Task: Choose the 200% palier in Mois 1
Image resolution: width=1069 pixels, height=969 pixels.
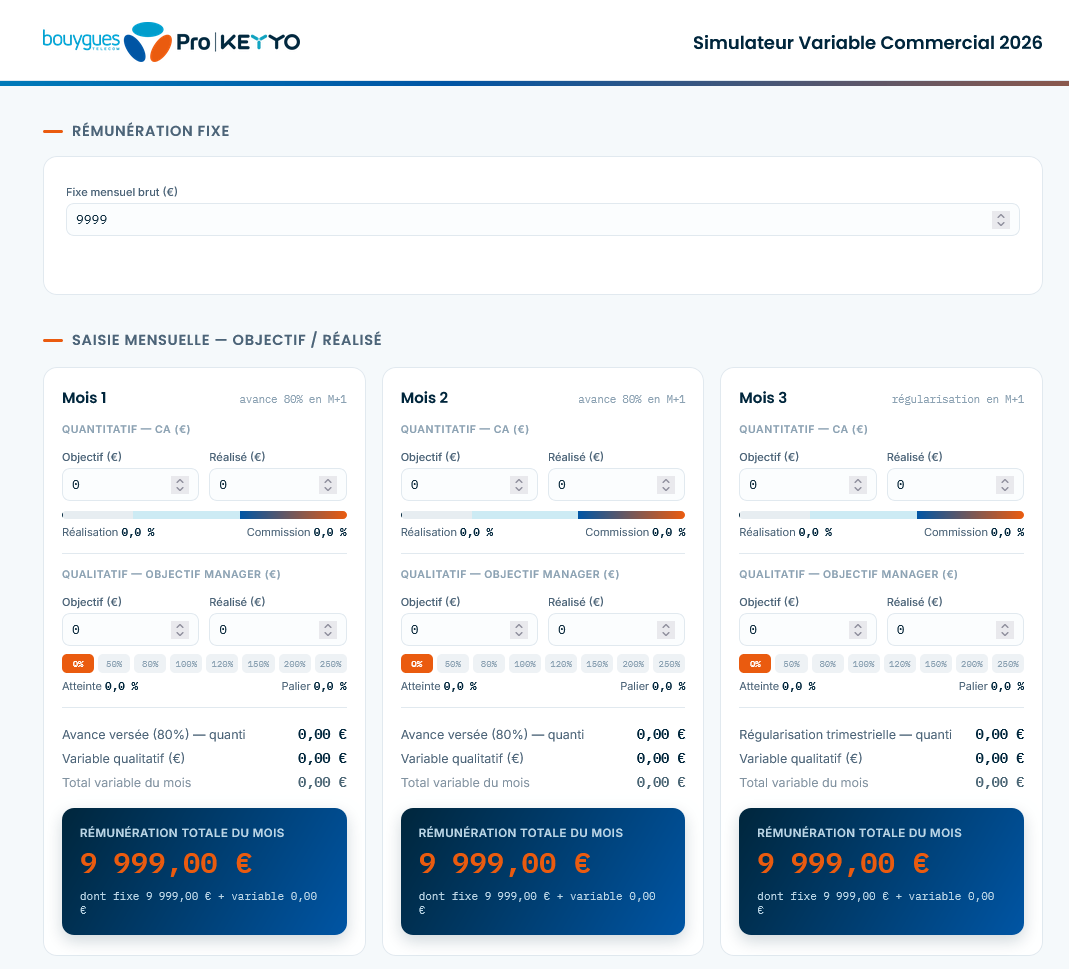Action: (295, 664)
